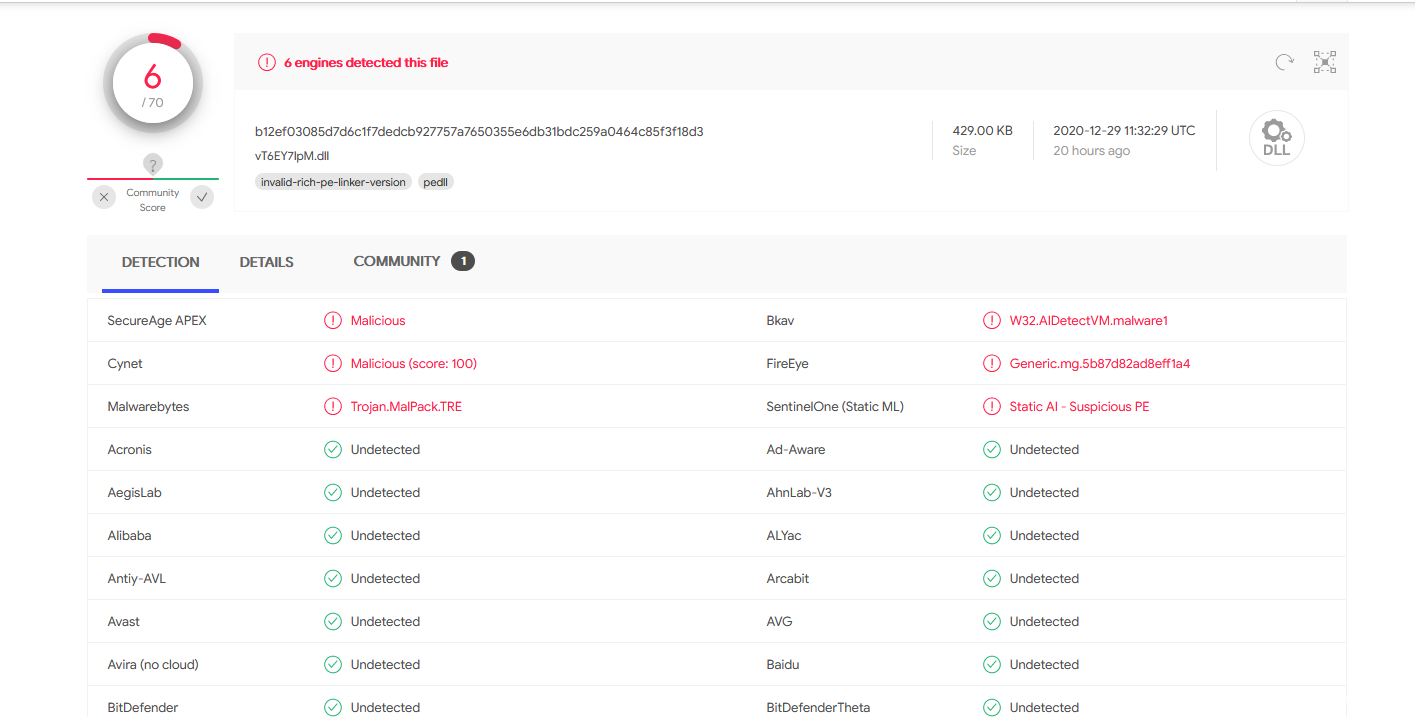This screenshot has height=717, width=1415.
Task: Vote the file as malicious with X button
Action: click(104, 197)
